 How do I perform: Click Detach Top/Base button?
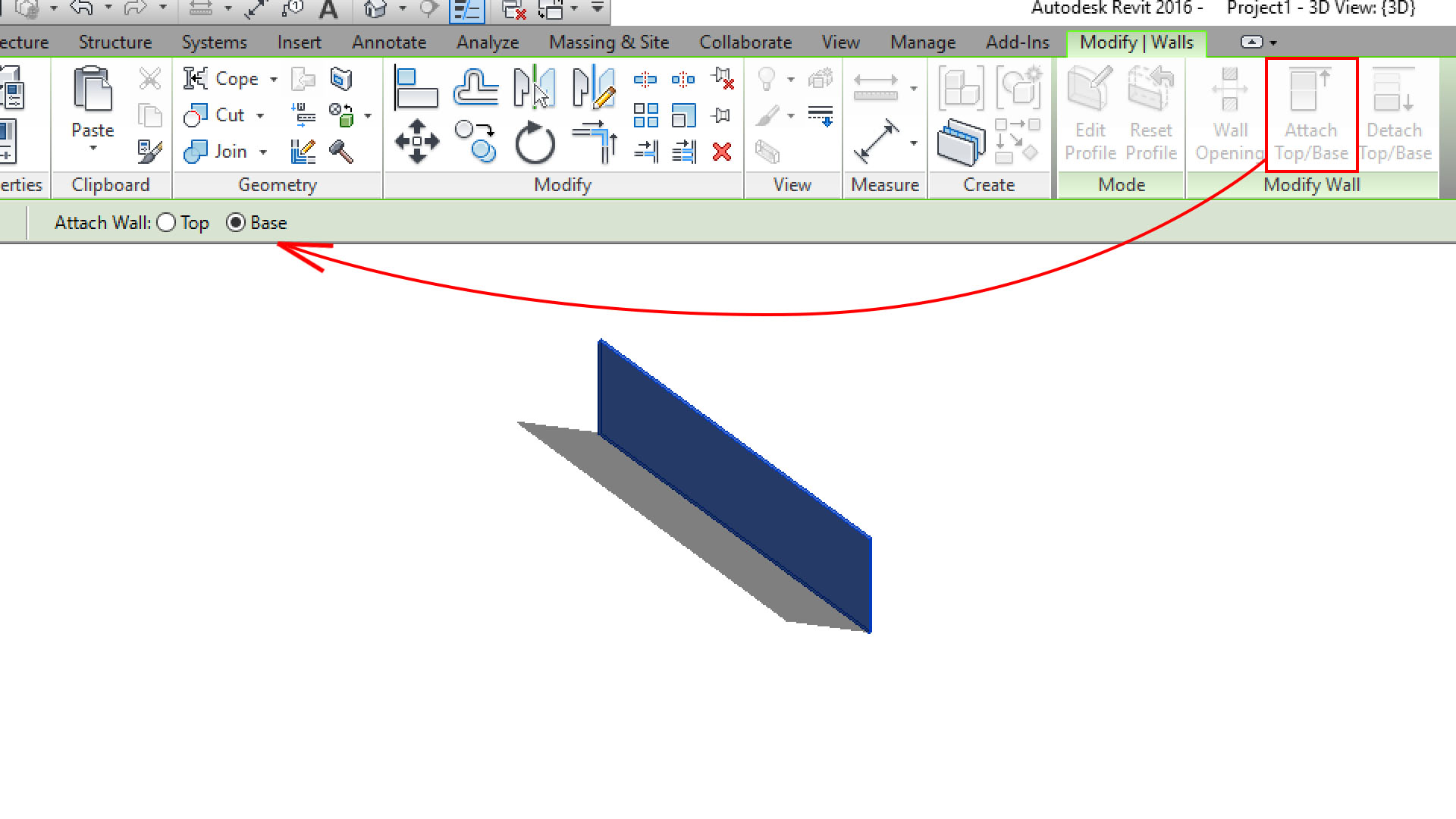[x=1394, y=114]
